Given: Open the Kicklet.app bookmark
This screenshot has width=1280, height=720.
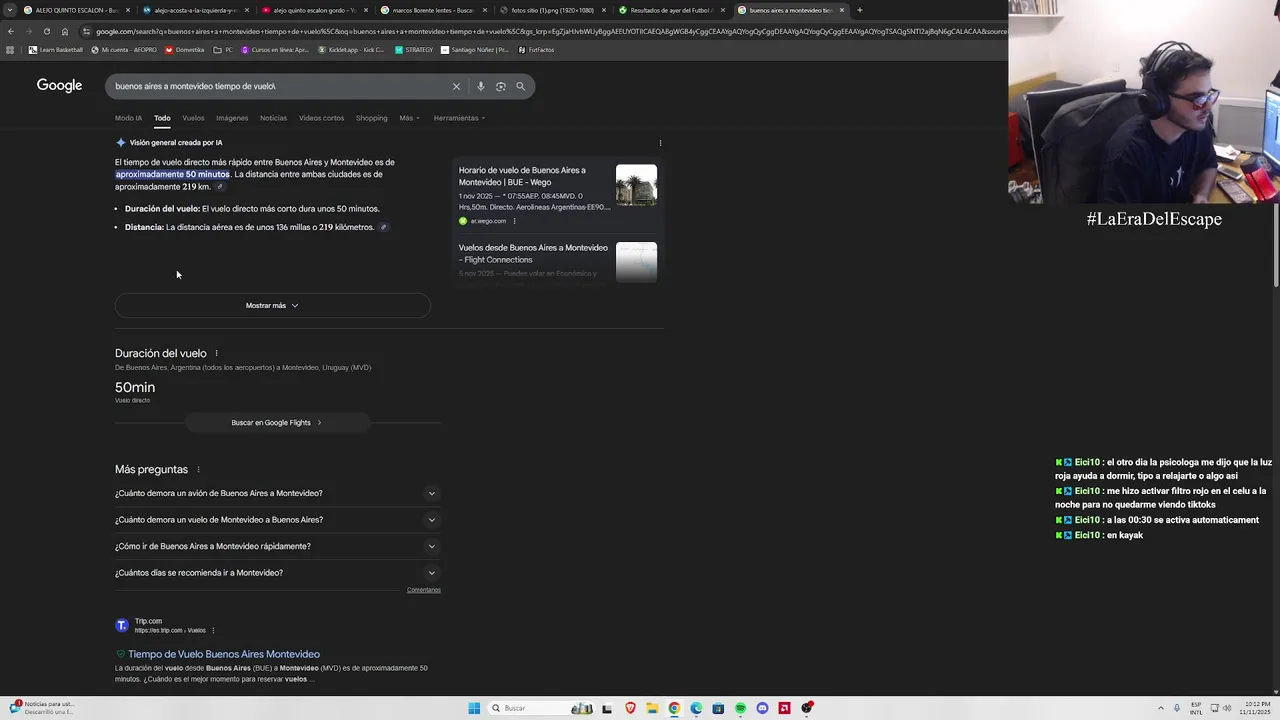Looking at the screenshot, I should 351,50.
